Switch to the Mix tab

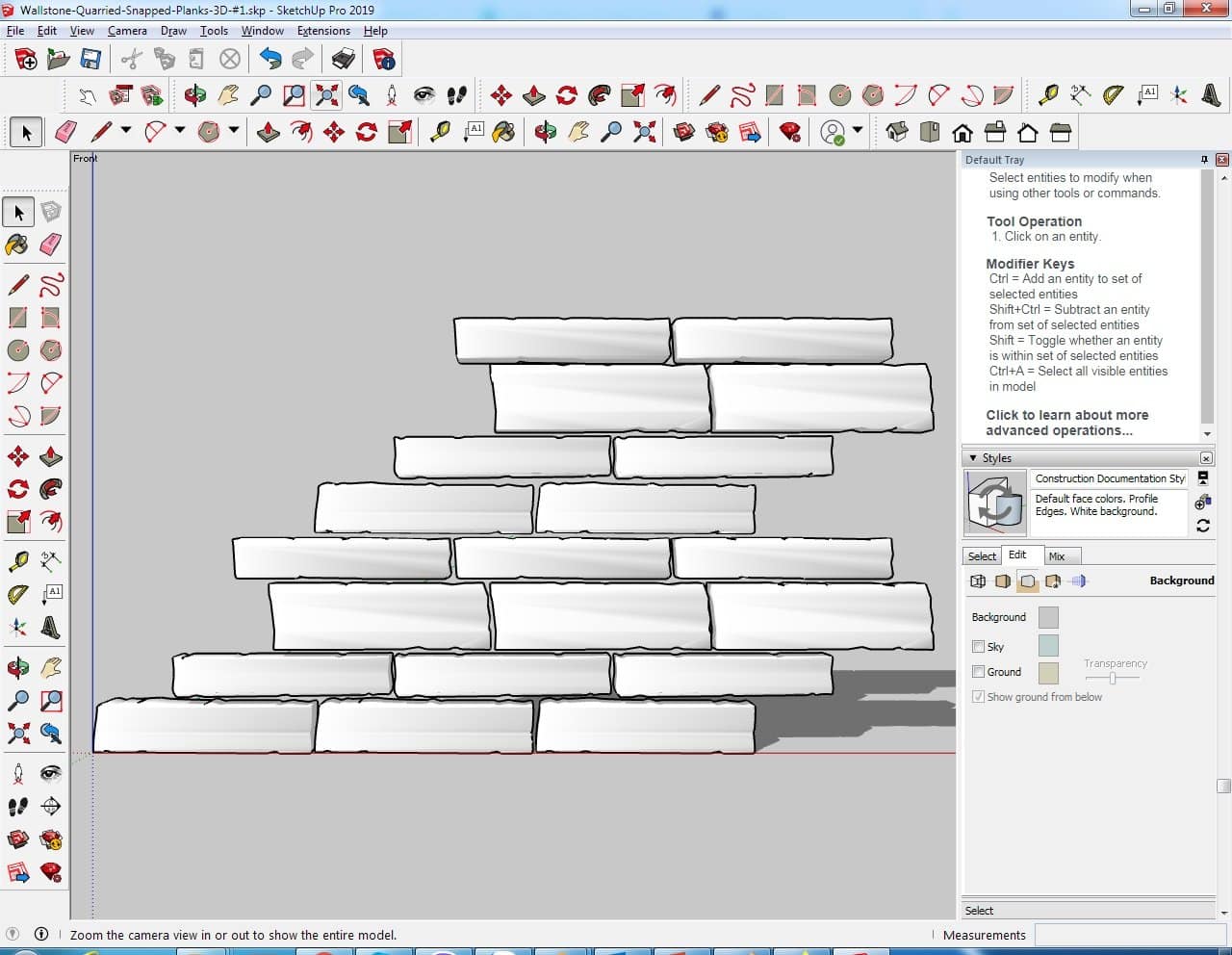1057,556
